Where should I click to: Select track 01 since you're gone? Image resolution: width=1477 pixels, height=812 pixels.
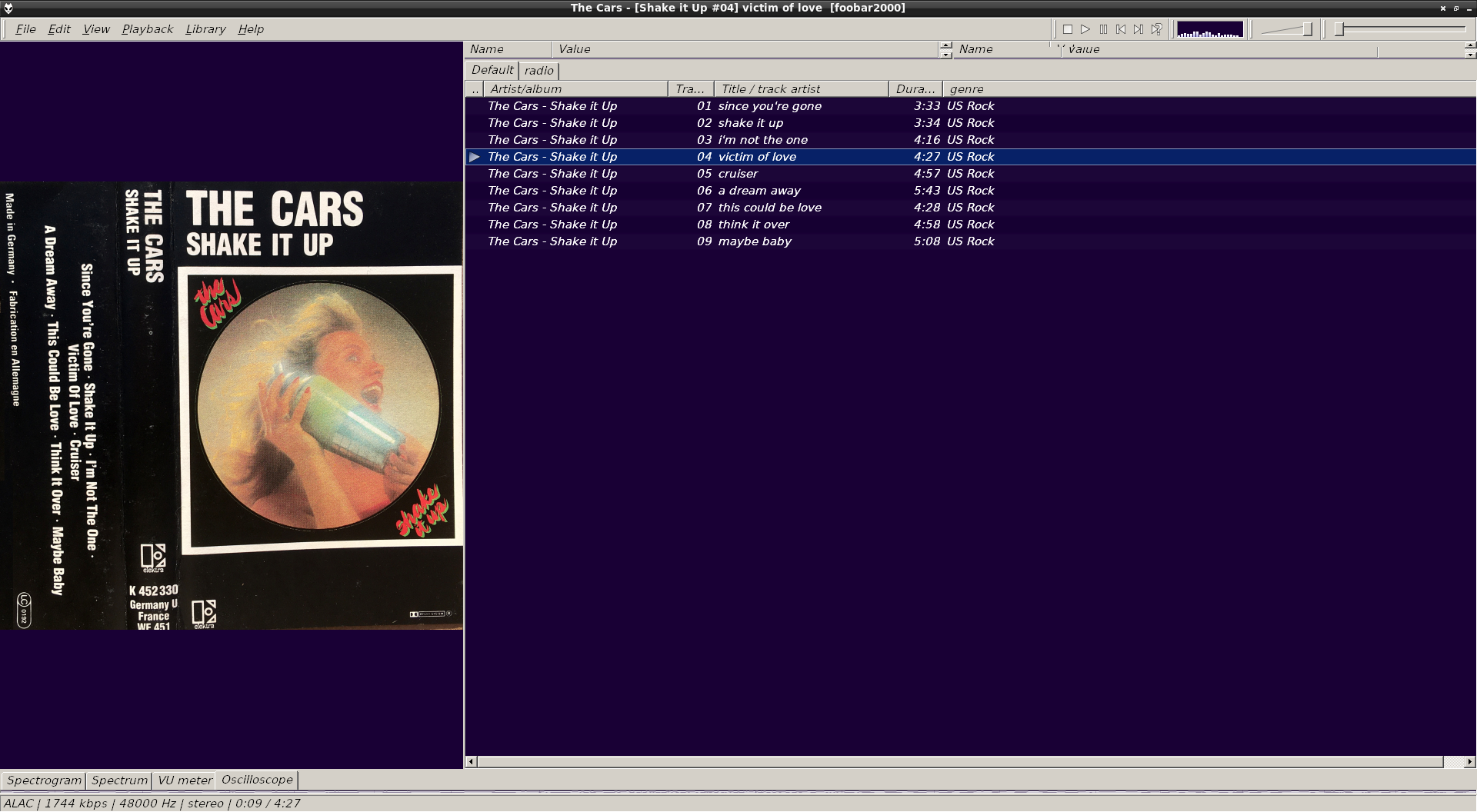971,106
